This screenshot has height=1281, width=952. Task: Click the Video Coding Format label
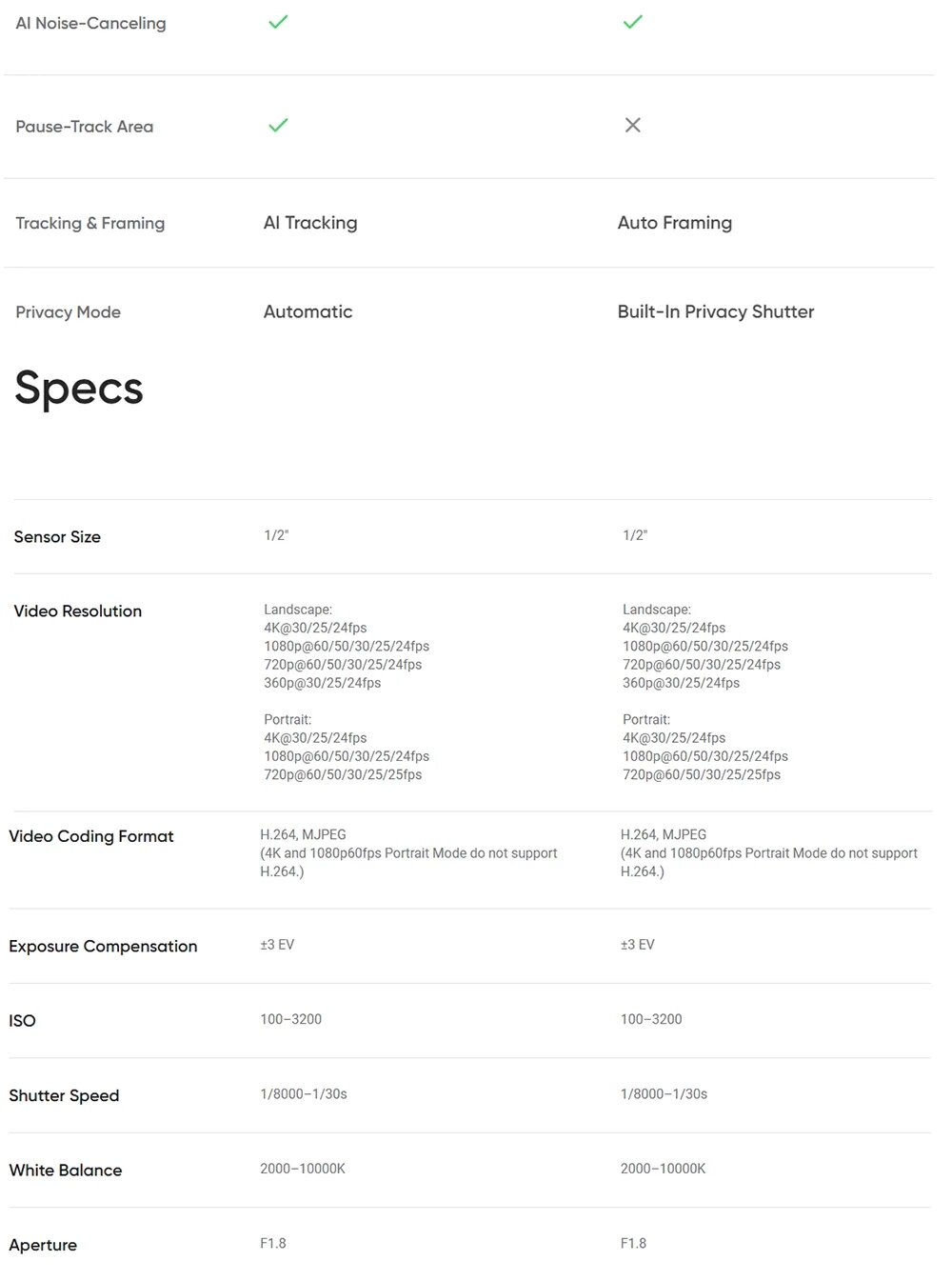pyautogui.click(x=91, y=836)
